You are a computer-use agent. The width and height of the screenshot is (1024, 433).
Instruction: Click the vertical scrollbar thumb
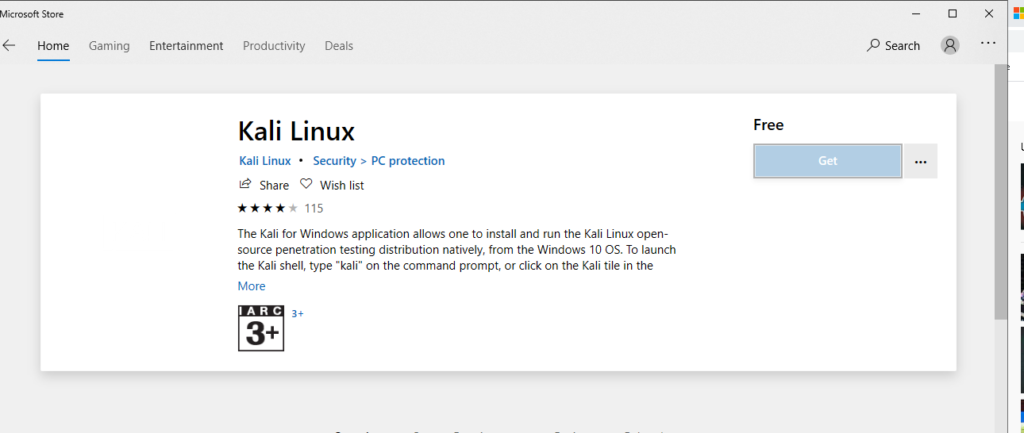[x=1000, y=191]
